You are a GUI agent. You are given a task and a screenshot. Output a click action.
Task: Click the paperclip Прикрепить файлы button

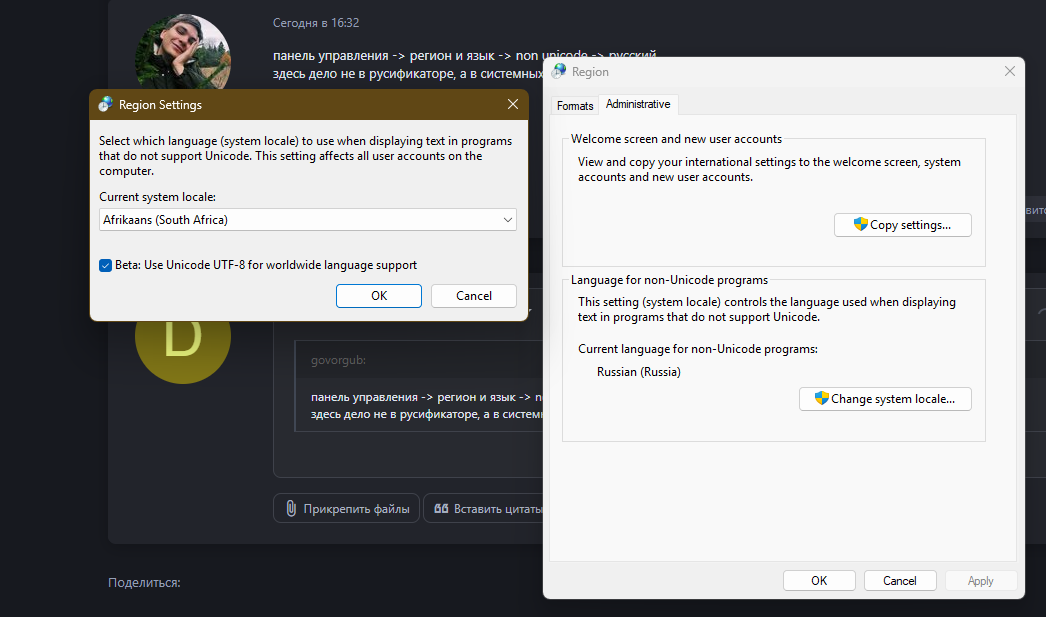point(346,509)
